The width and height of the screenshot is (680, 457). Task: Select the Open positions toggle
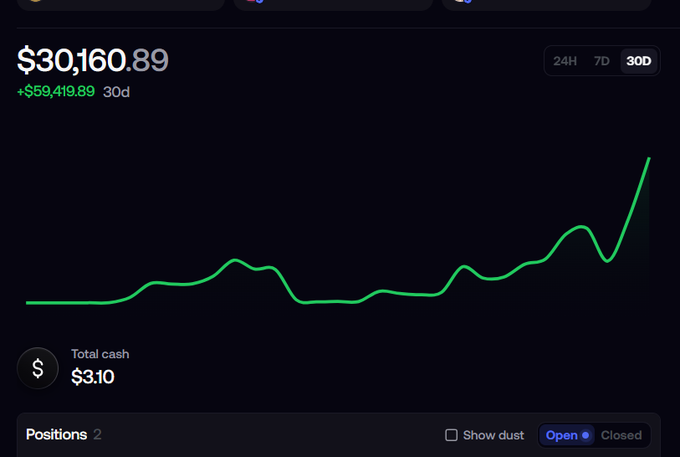pyautogui.click(x=567, y=435)
